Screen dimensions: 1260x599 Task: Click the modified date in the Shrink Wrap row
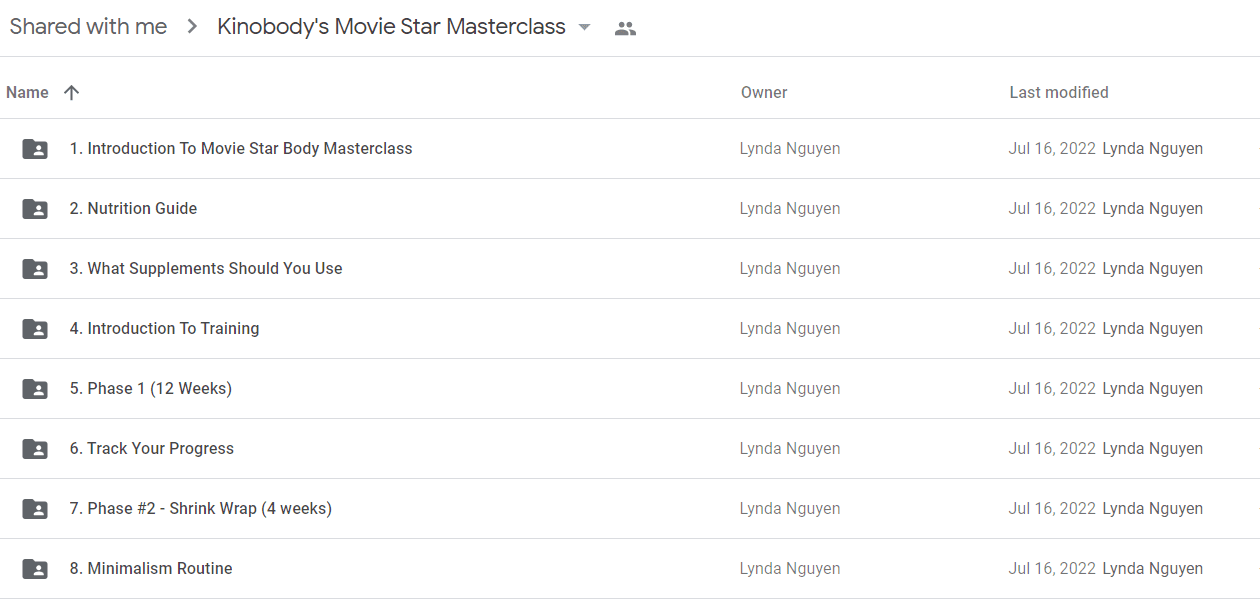pyautogui.click(x=1052, y=509)
